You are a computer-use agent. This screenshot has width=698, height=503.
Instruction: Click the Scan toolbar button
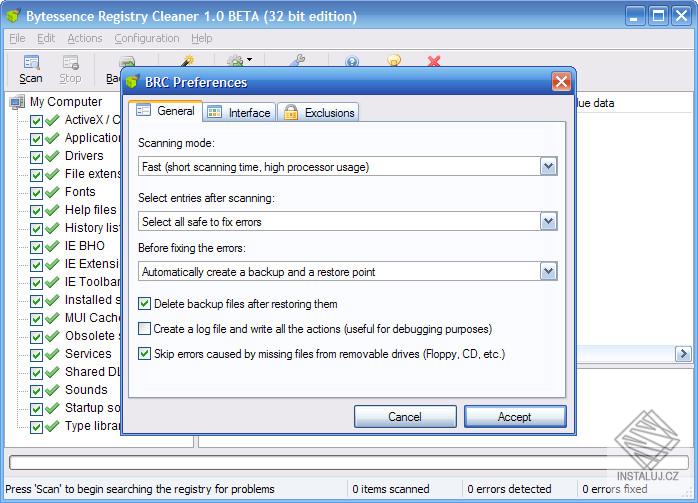31,69
